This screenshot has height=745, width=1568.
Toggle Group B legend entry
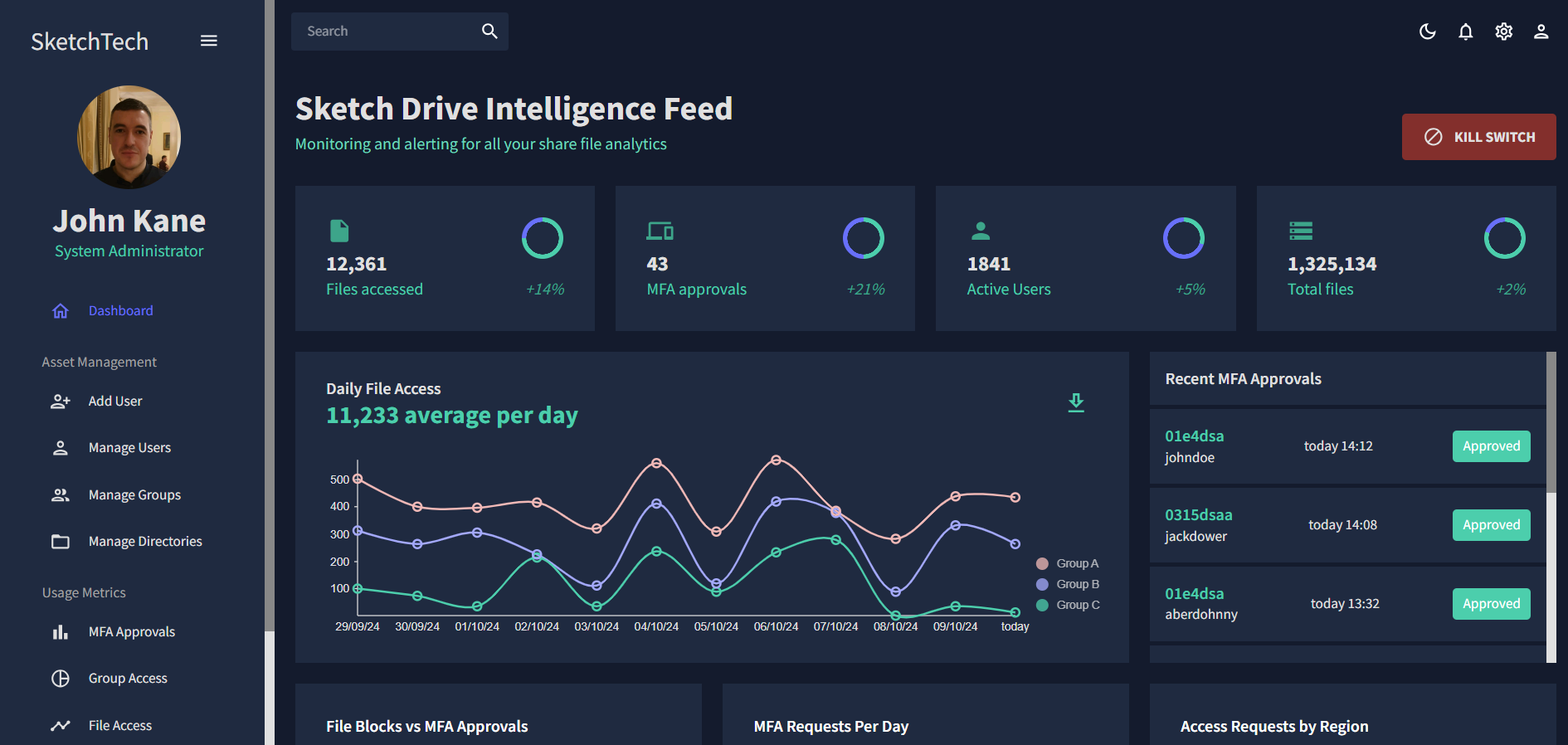click(1068, 585)
